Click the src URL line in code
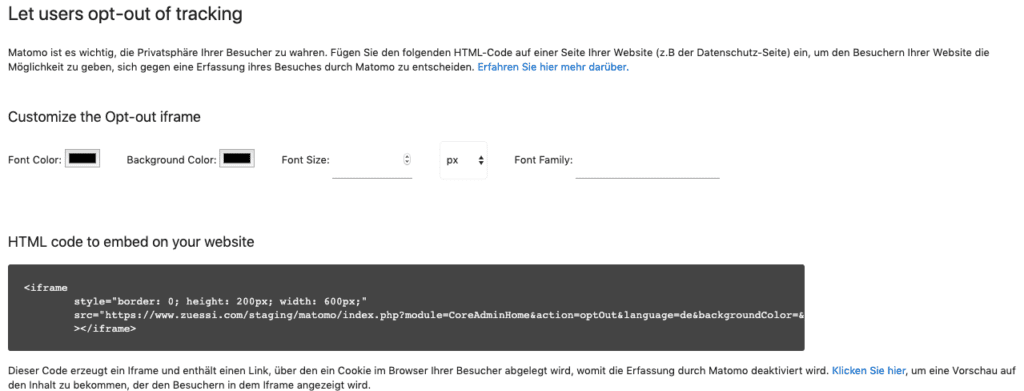Screen dimensions: 1024x391 439,315
